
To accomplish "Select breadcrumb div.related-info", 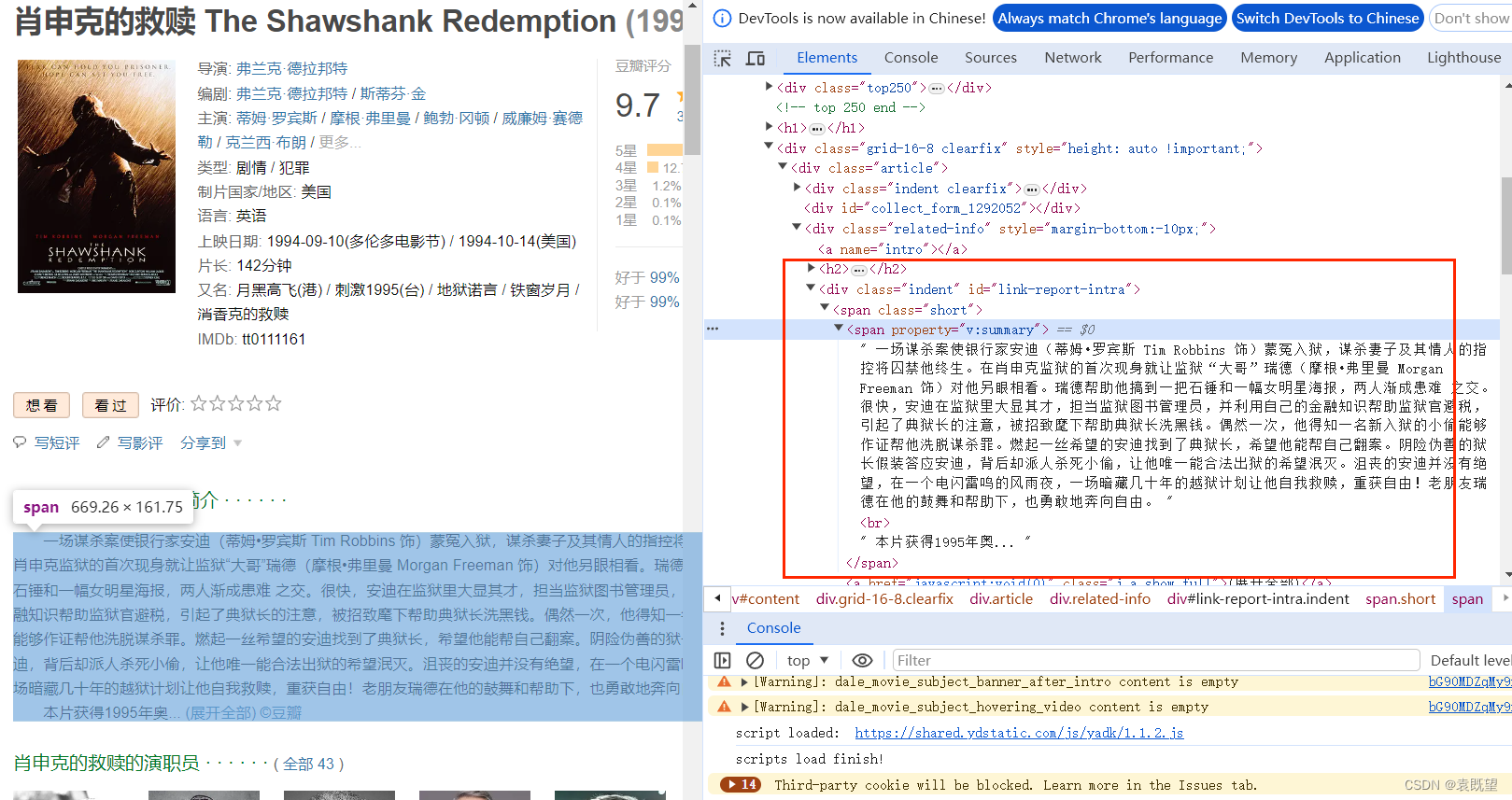I will point(1099,598).
